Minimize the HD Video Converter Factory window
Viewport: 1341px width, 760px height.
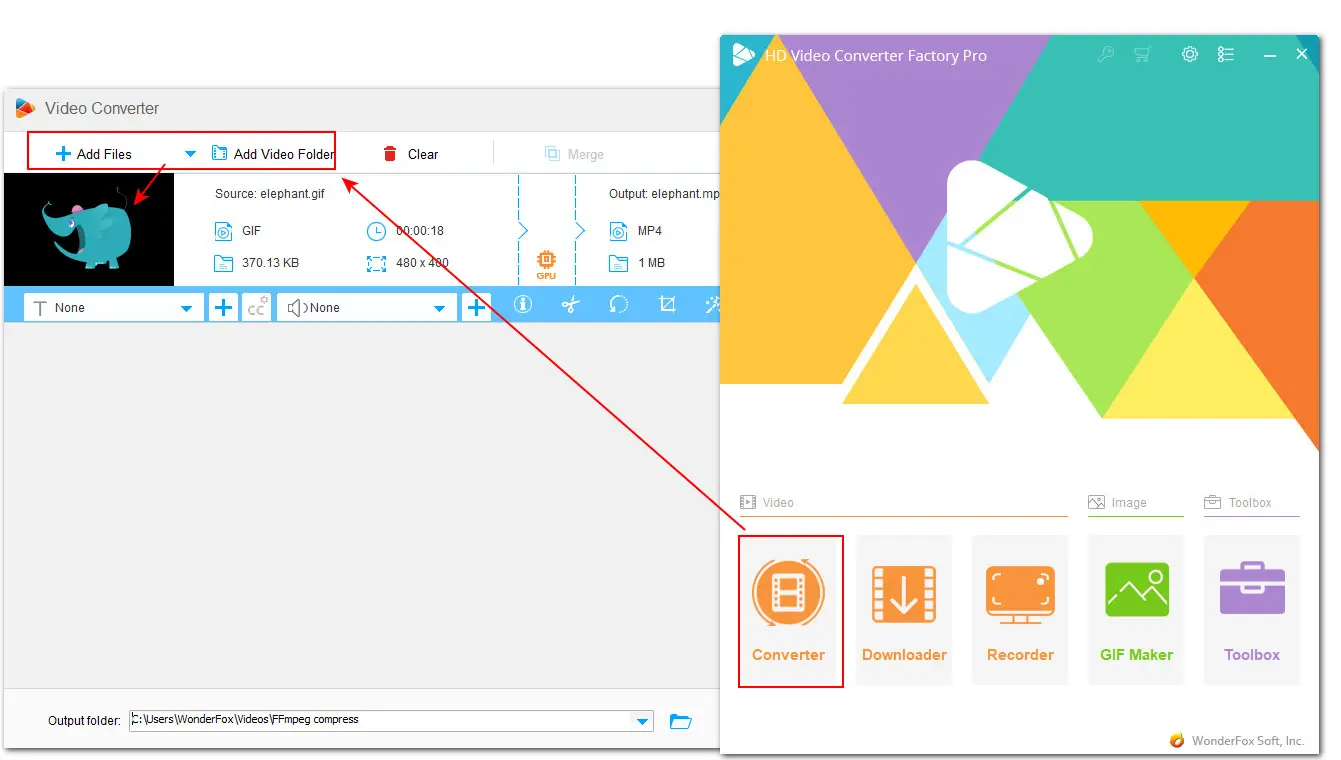coord(1269,55)
